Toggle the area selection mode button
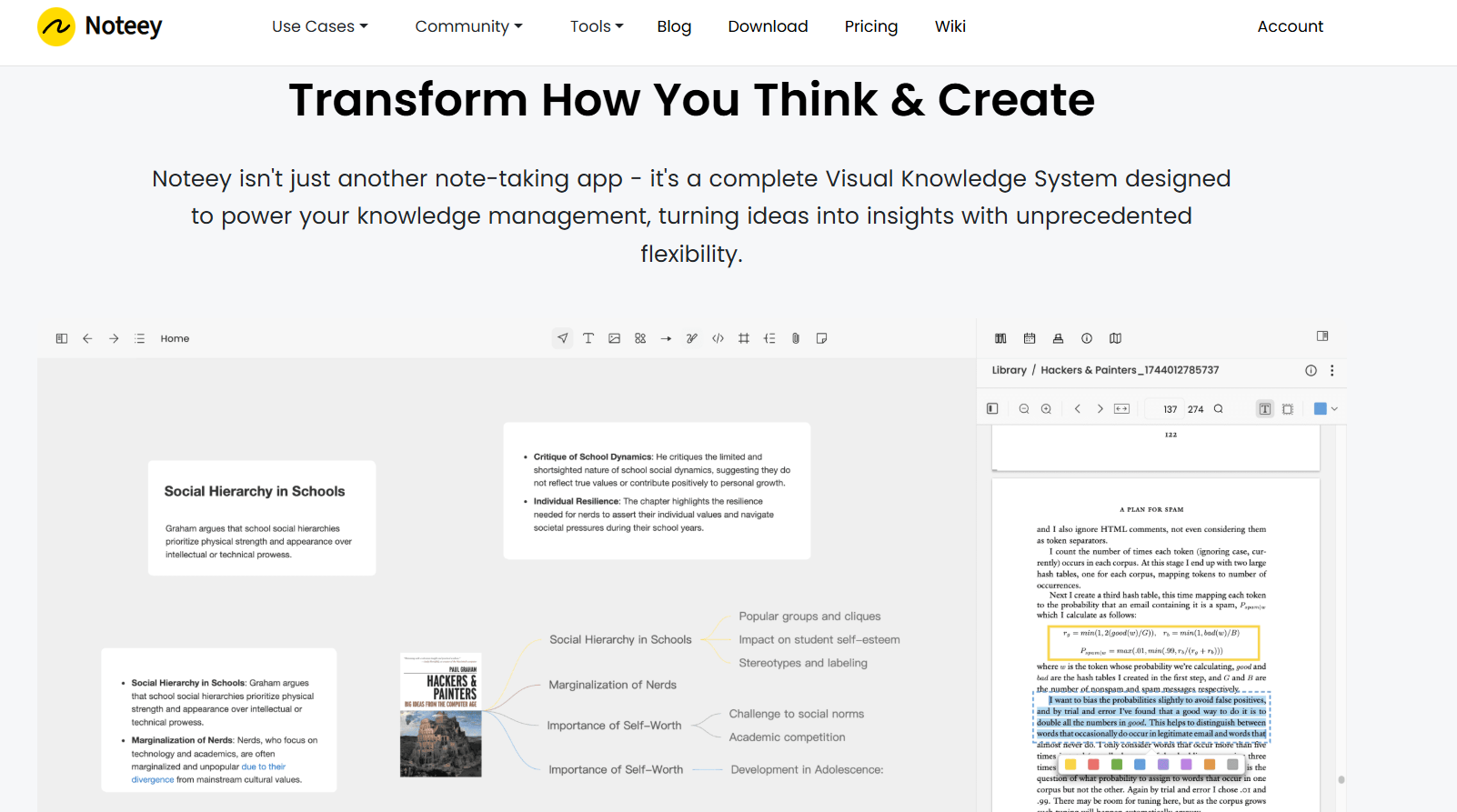This screenshot has height=812, width=1457. tap(1288, 409)
